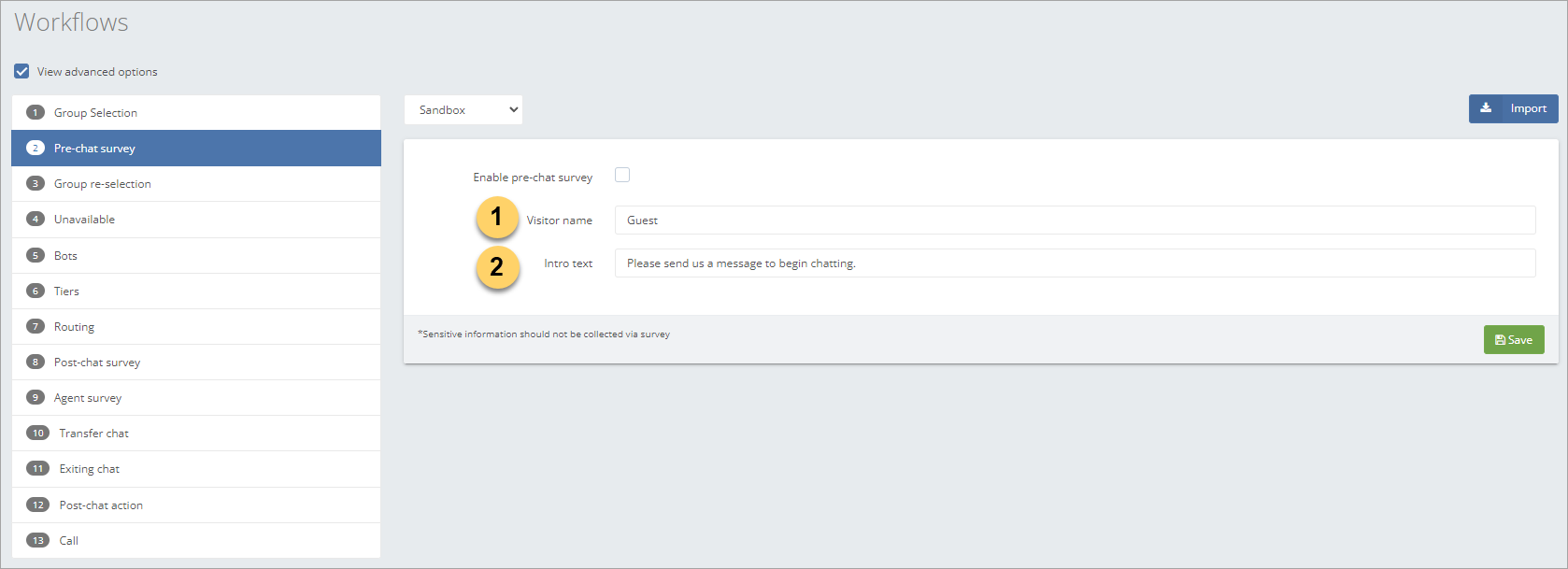
Task: Open the Sandbox dropdown
Action: [x=463, y=110]
